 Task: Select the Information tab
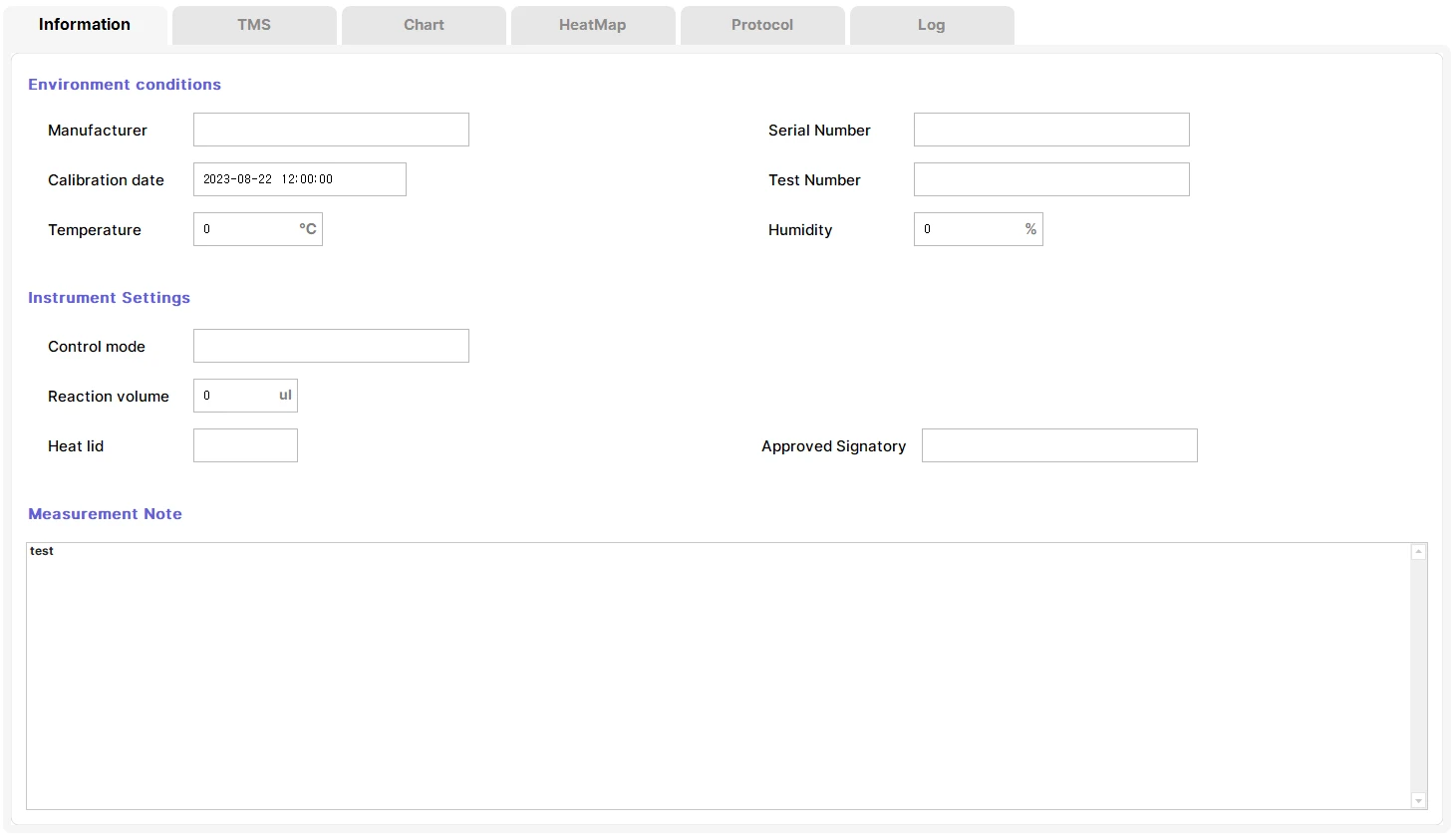pyautogui.click(x=85, y=25)
